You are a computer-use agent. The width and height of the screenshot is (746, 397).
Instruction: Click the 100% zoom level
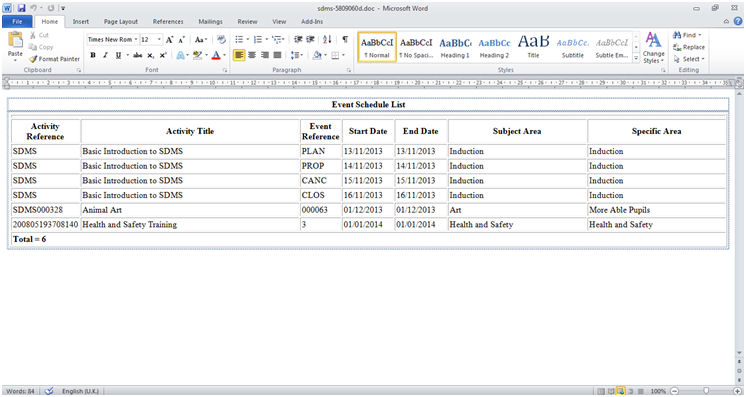(658, 391)
